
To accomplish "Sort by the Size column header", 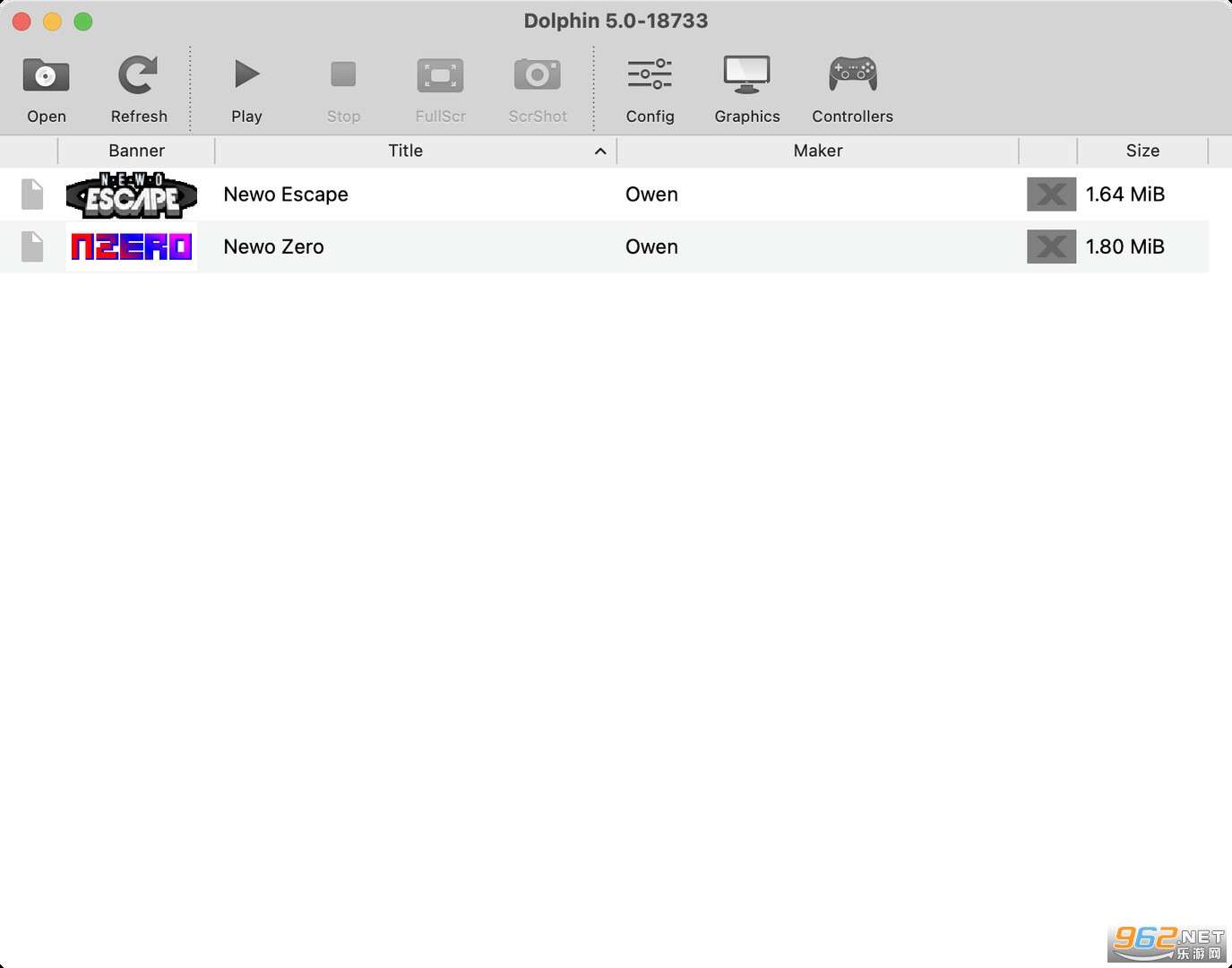I will (x=1142, y=151).
